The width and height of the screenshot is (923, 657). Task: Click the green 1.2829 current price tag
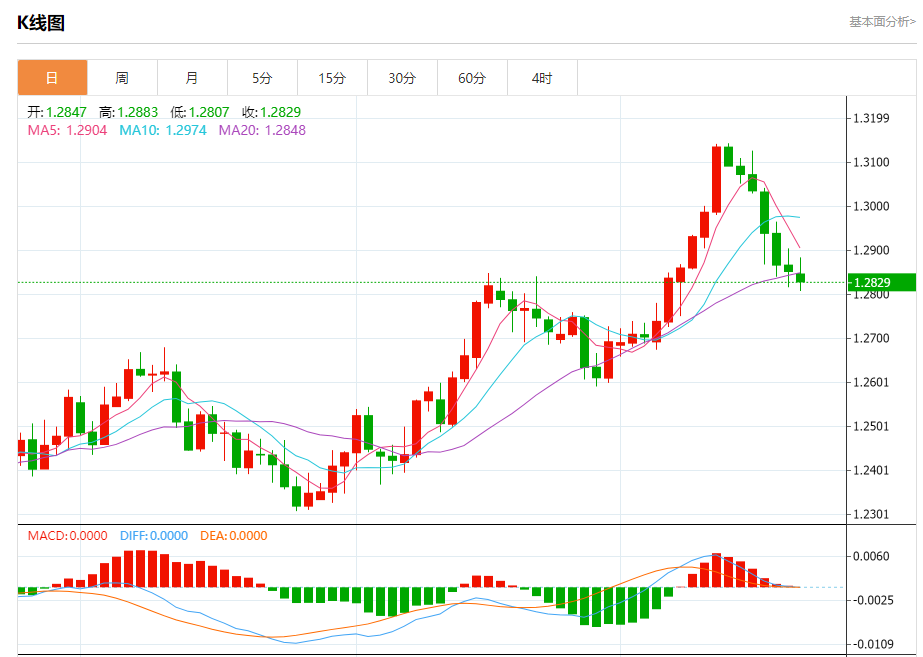pos(882,282)
